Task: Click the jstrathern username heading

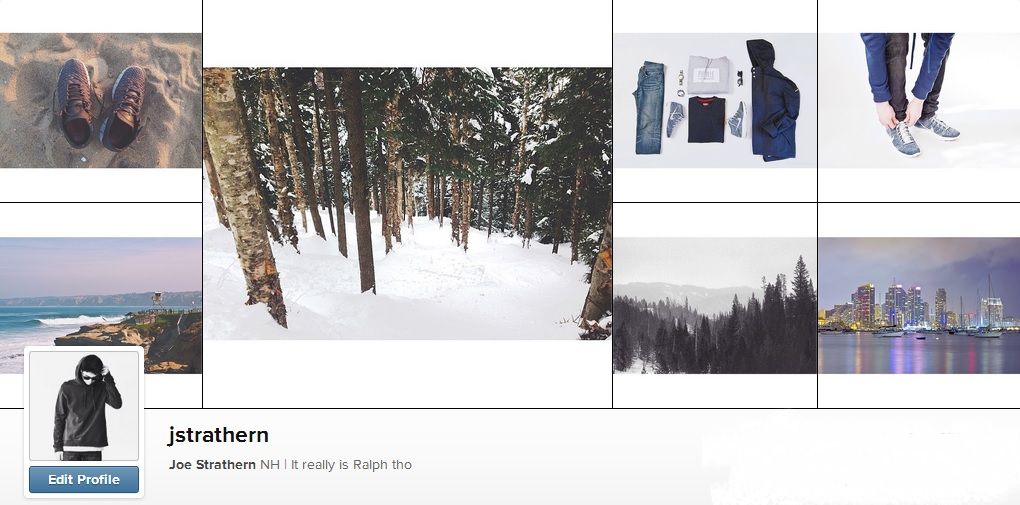Action: click(218, 435)
